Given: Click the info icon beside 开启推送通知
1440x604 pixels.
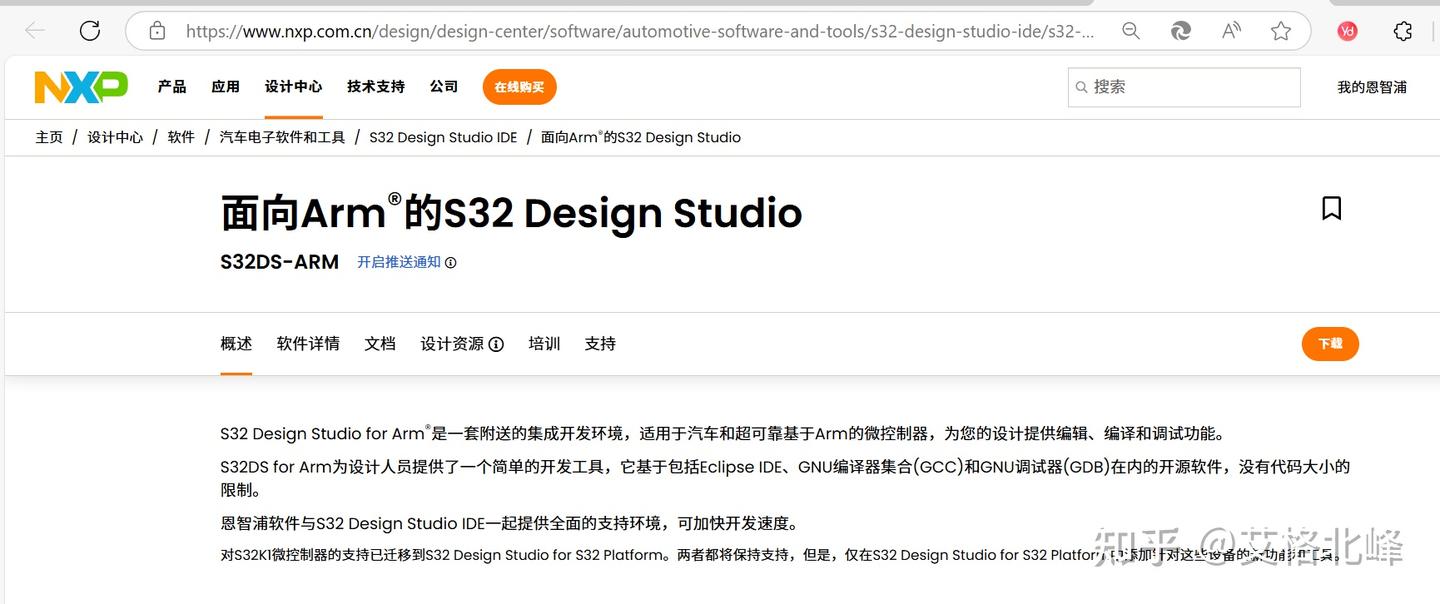Looking at the screenshot, I should point(451,262).
